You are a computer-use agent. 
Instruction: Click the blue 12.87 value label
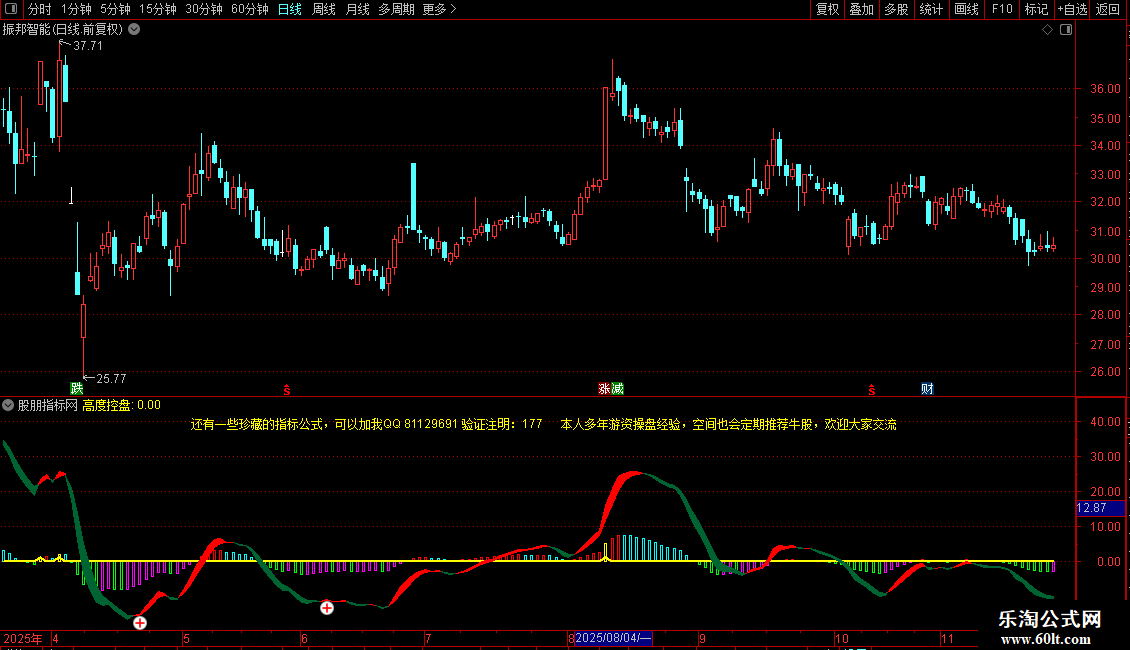click(x=1100, y=508)
